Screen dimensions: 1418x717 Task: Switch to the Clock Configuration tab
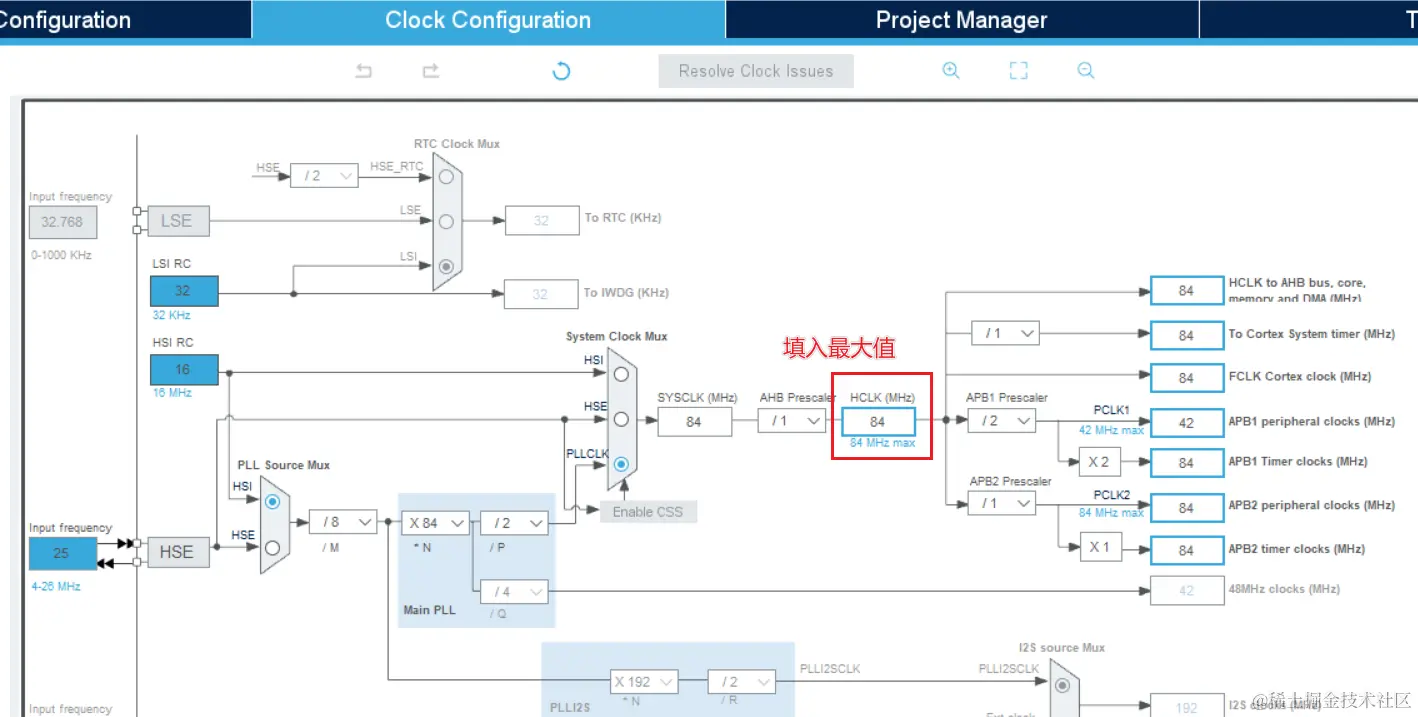tap(488, 20)
